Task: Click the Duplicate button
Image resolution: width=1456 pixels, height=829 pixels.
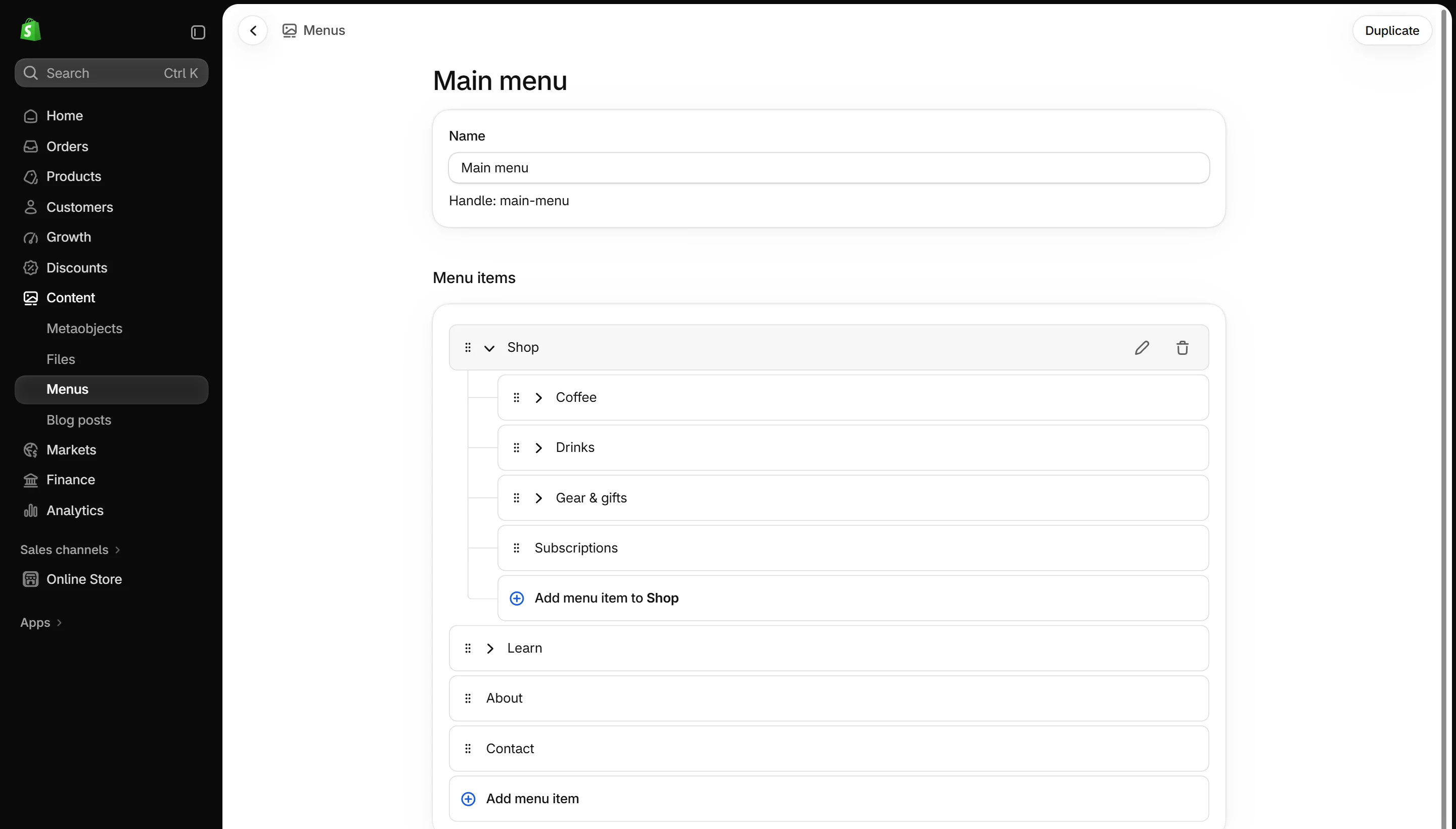Action: coord(1392,30)
